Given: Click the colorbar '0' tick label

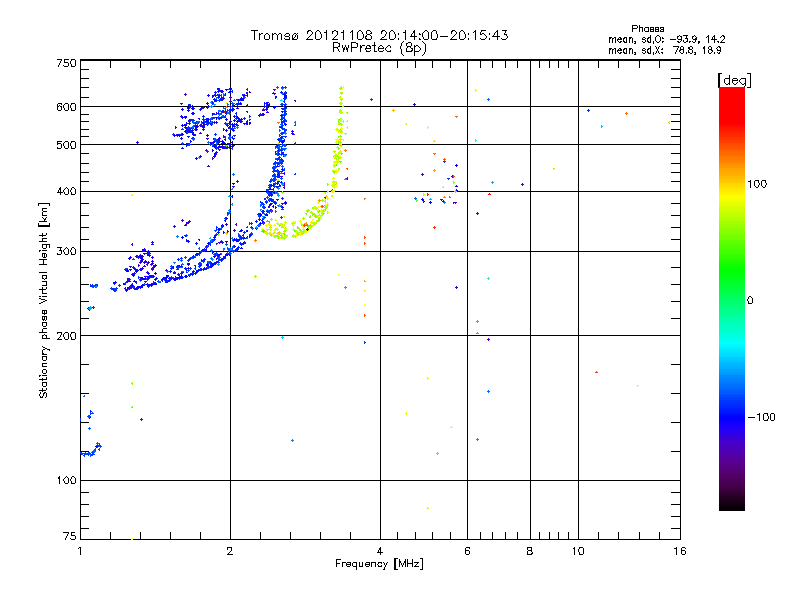Looking at the screenshot, I should 750,301.
